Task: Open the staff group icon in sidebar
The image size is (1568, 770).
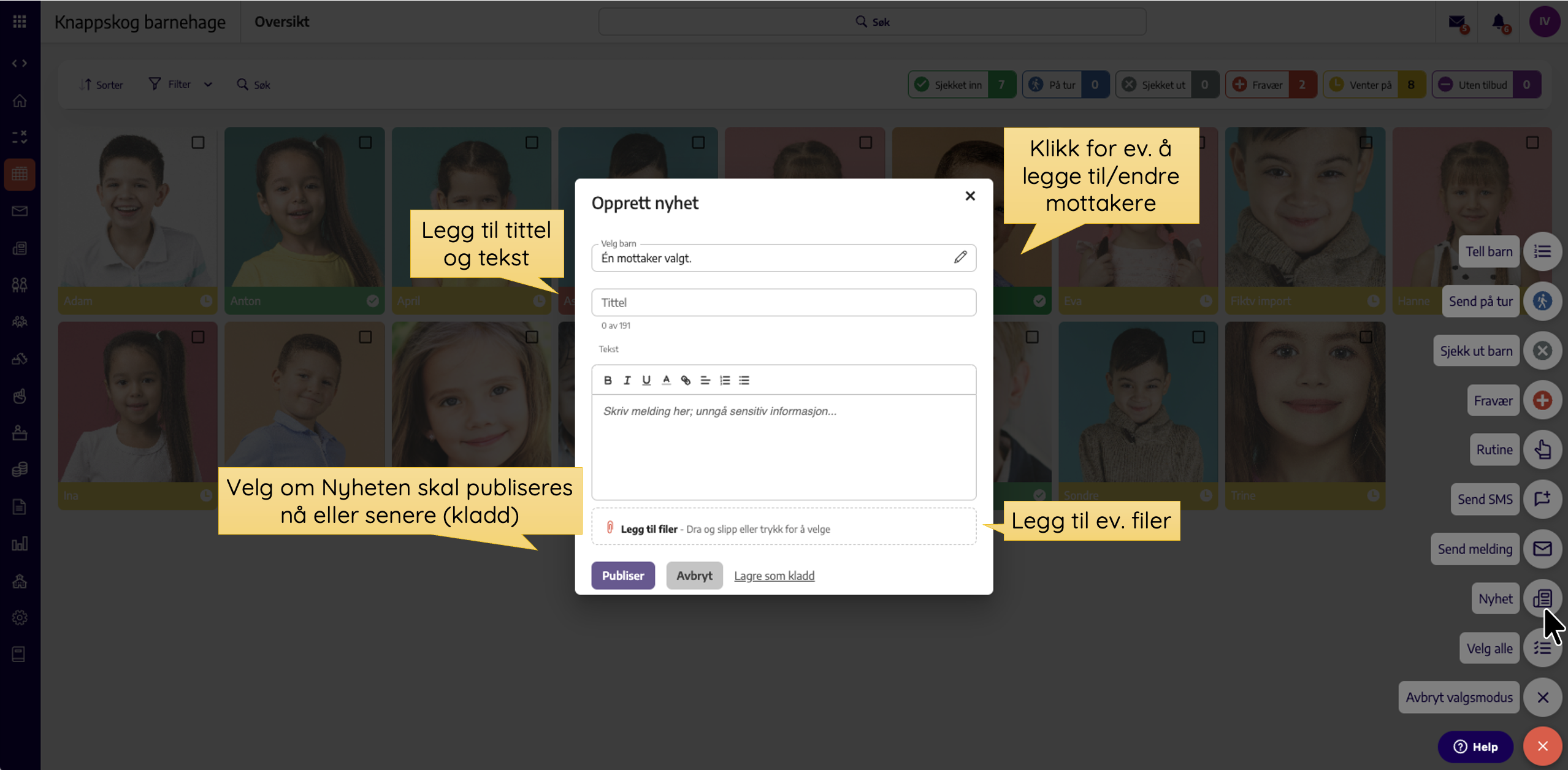Action: (x=20, y=321)
